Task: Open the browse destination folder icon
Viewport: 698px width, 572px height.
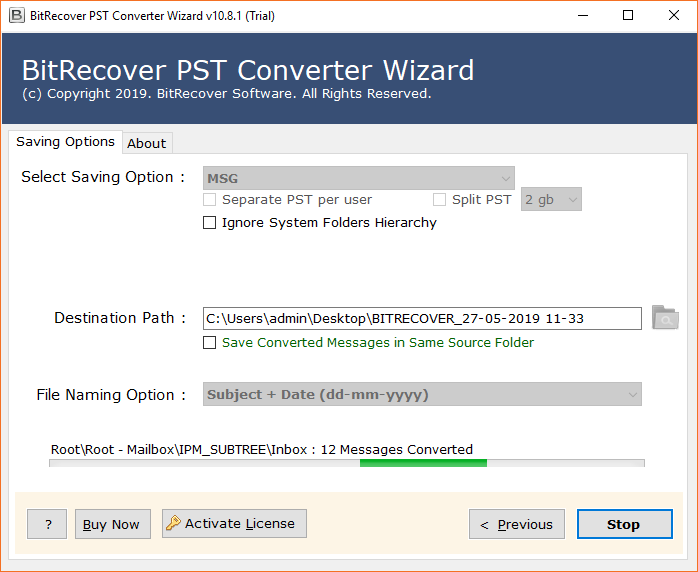Action: click(x=665, y=317)
